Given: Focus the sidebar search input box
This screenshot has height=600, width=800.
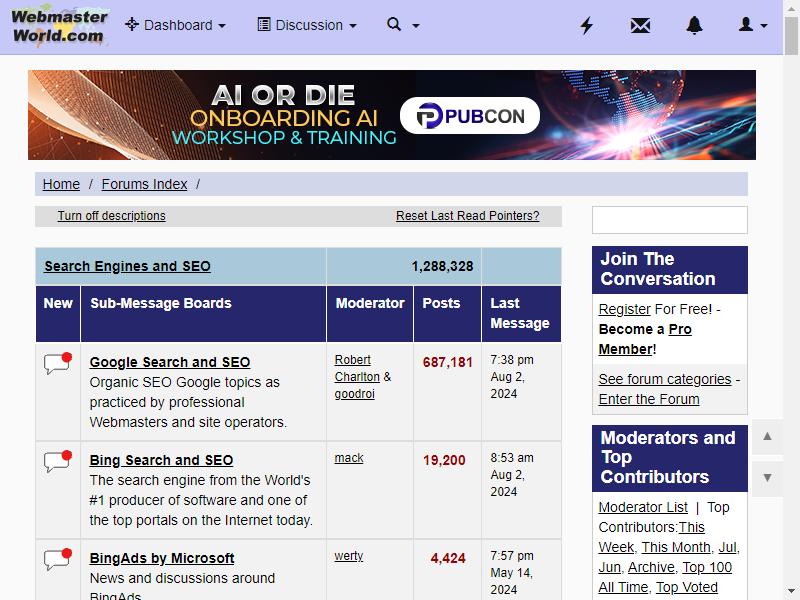Looking at the screenshot, I should point(669,220).
